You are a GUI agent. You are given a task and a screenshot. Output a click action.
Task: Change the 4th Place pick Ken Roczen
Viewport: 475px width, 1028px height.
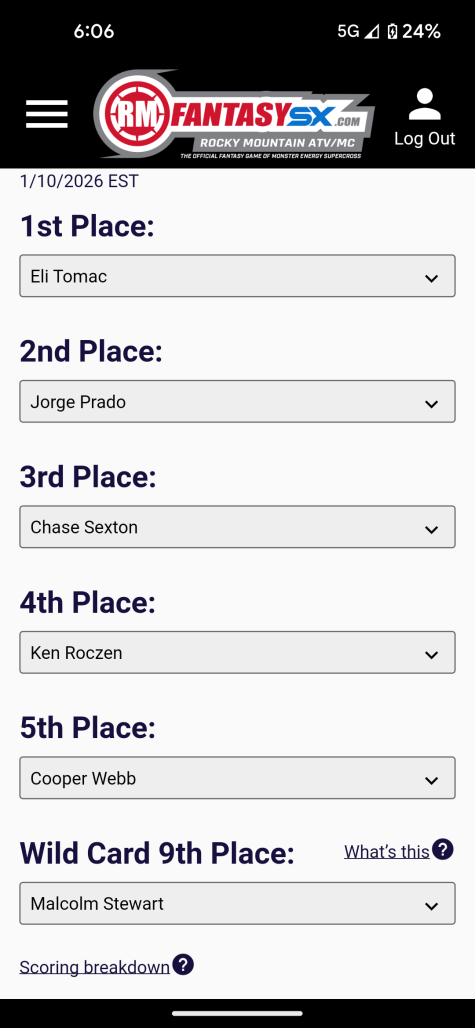[237, 652]
